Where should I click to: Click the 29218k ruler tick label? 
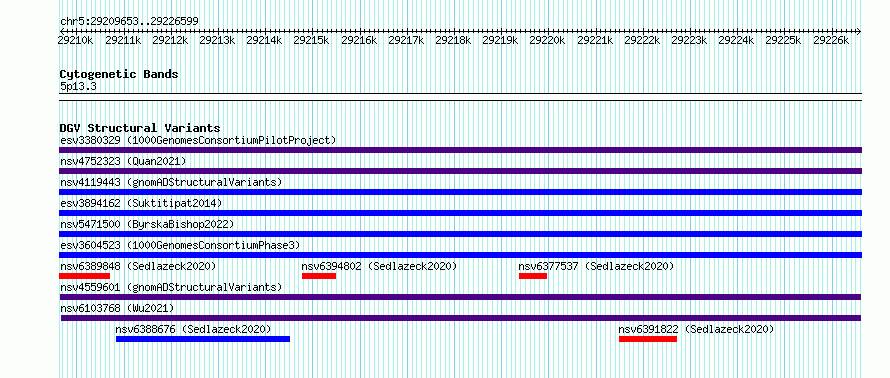454,40
